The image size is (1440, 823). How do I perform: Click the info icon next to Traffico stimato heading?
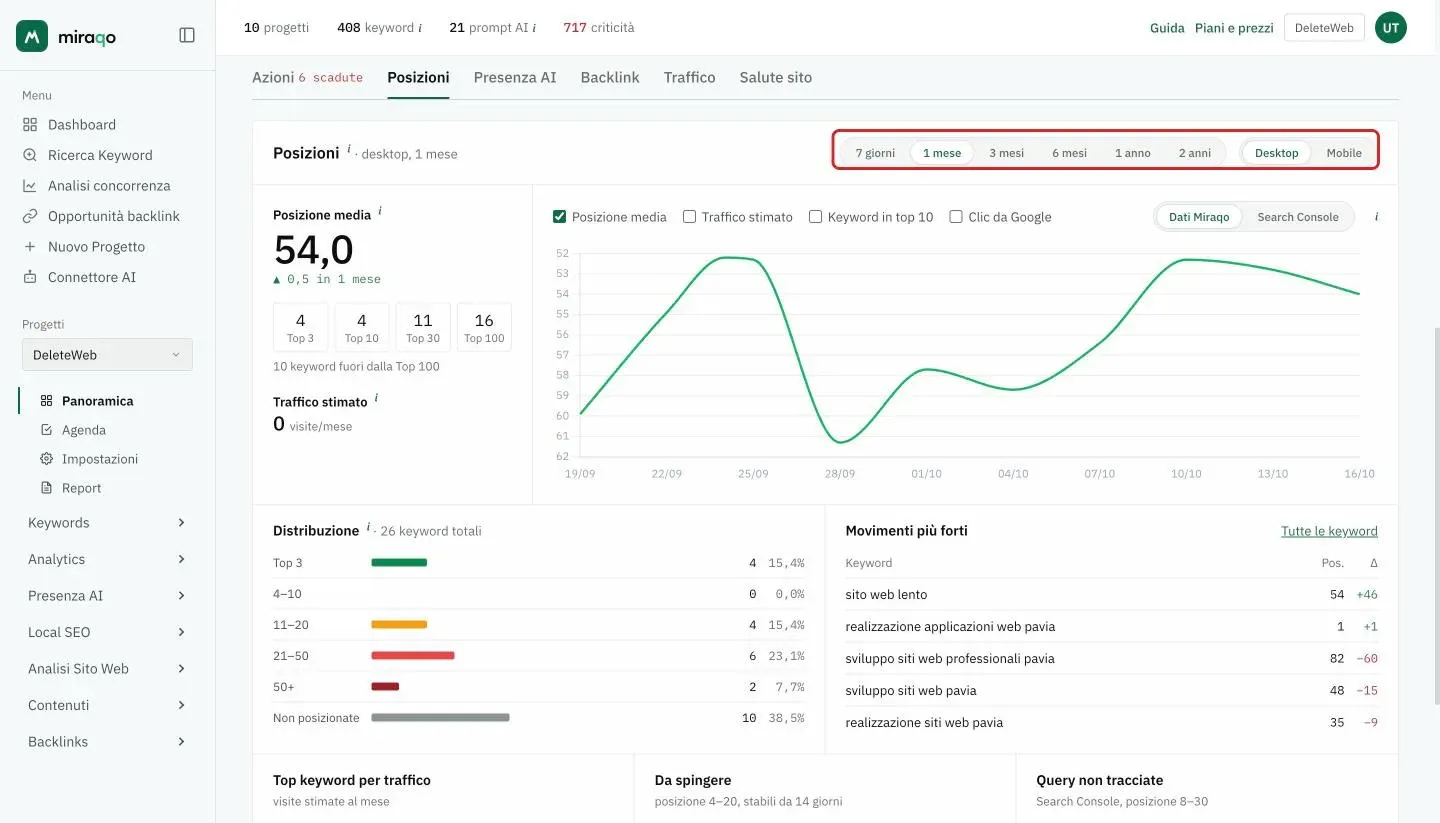(x=376, y=398)
